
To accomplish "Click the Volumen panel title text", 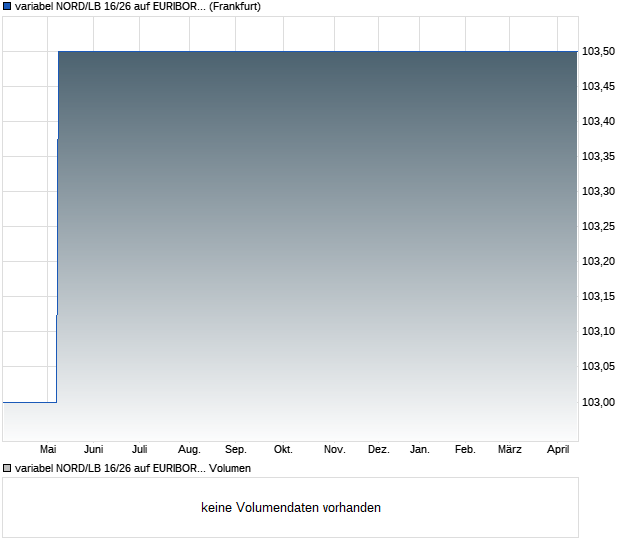I will pos(229,468).
